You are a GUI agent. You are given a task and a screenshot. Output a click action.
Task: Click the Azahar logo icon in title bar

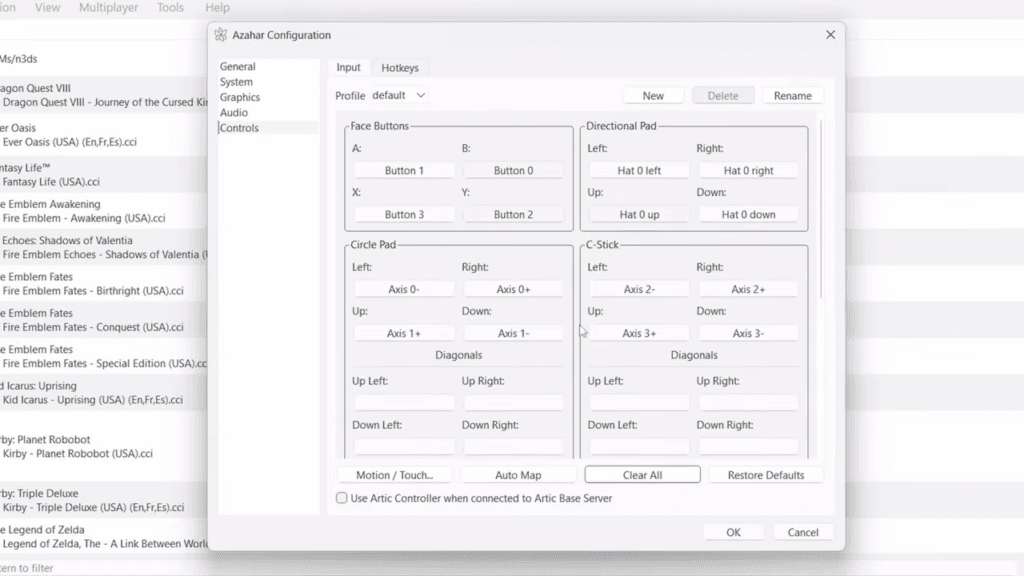click(221, 35)
